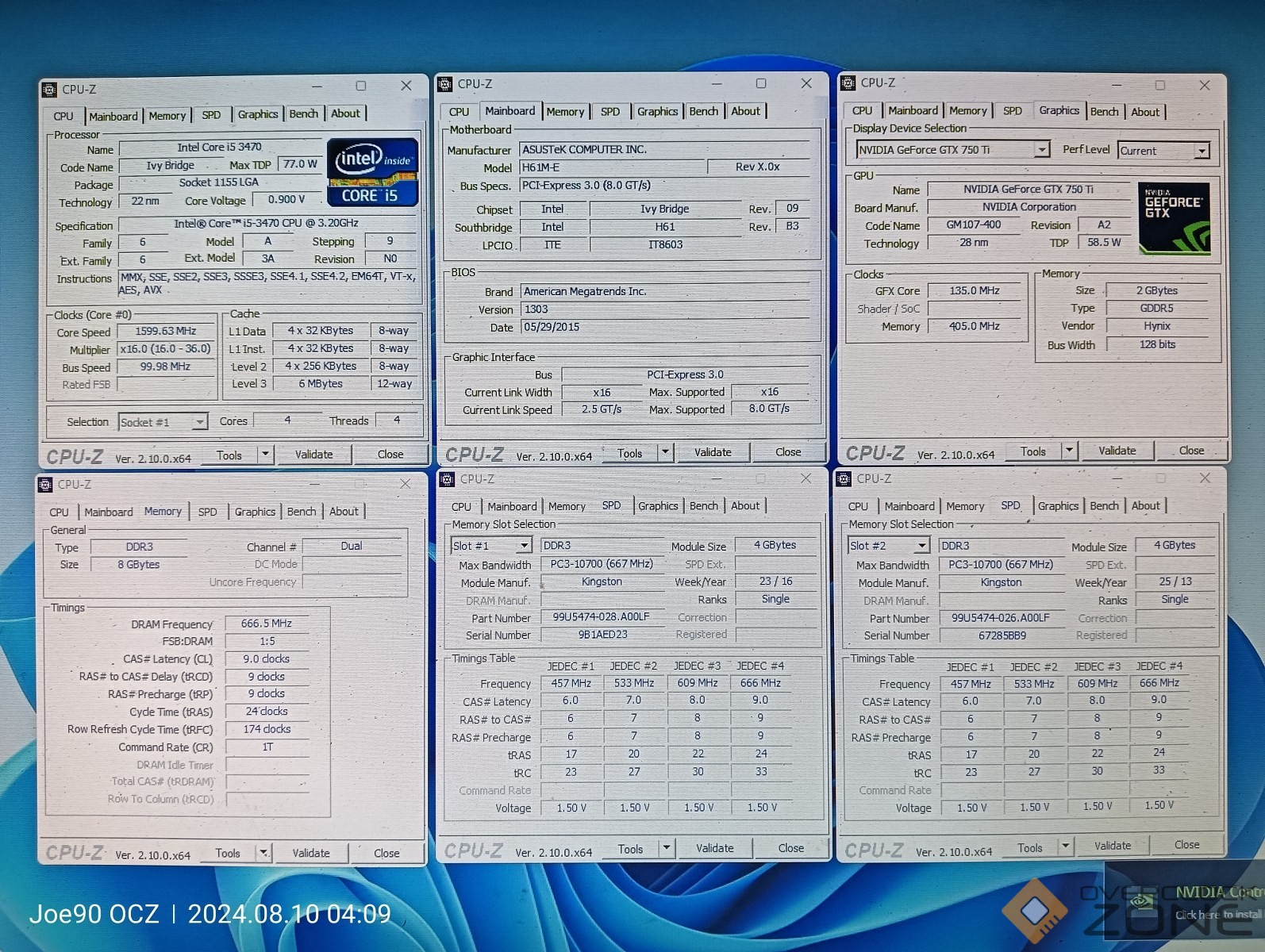Click the CPU-Z title bar icon of the Memory timings window
The width and height of the screenshot is (1265, 952).
click(45, 484)
